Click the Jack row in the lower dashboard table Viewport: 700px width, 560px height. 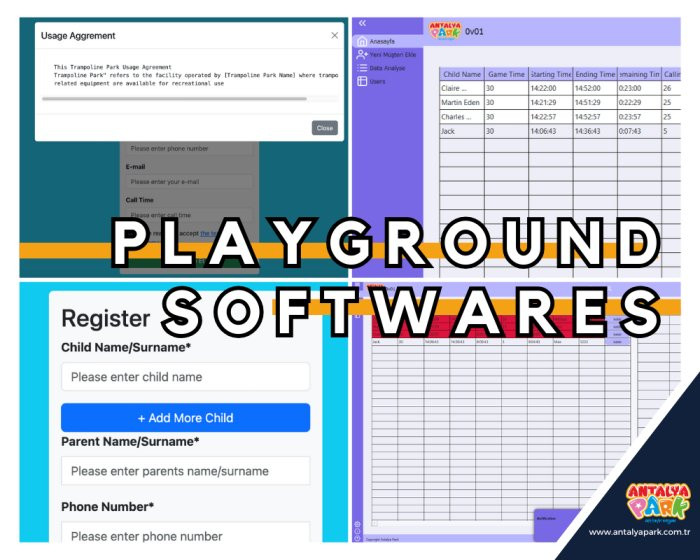click(501, 342)
